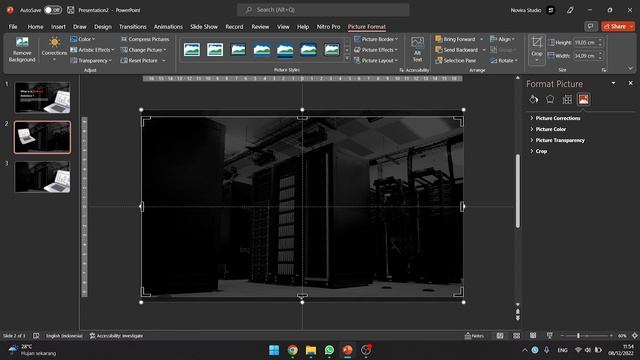Select the fourth picture style thumbnail
640x360 pixels.
[x=262, y=50]
